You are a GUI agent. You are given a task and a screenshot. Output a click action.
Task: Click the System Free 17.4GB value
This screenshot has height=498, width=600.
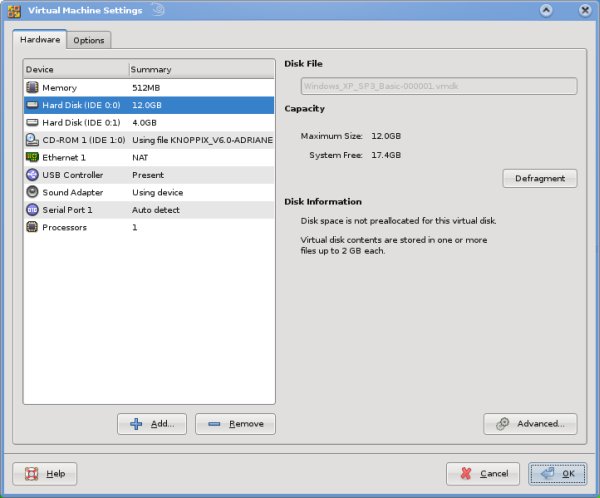(386, 155)
